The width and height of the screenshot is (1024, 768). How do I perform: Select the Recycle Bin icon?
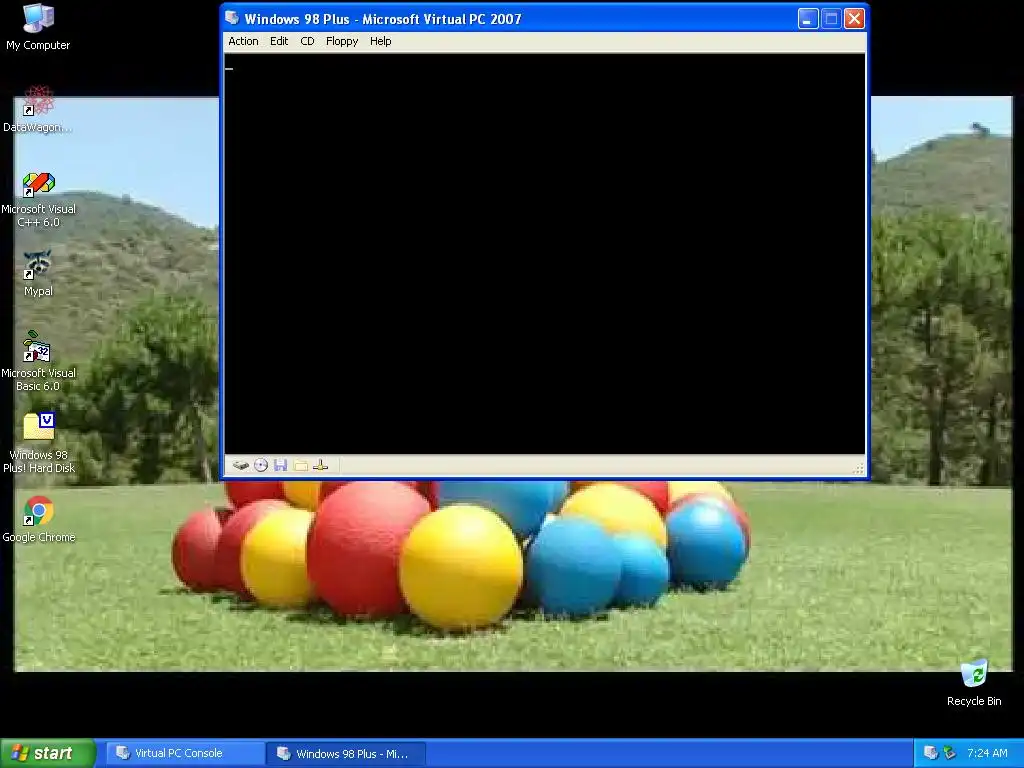(974, 683)
